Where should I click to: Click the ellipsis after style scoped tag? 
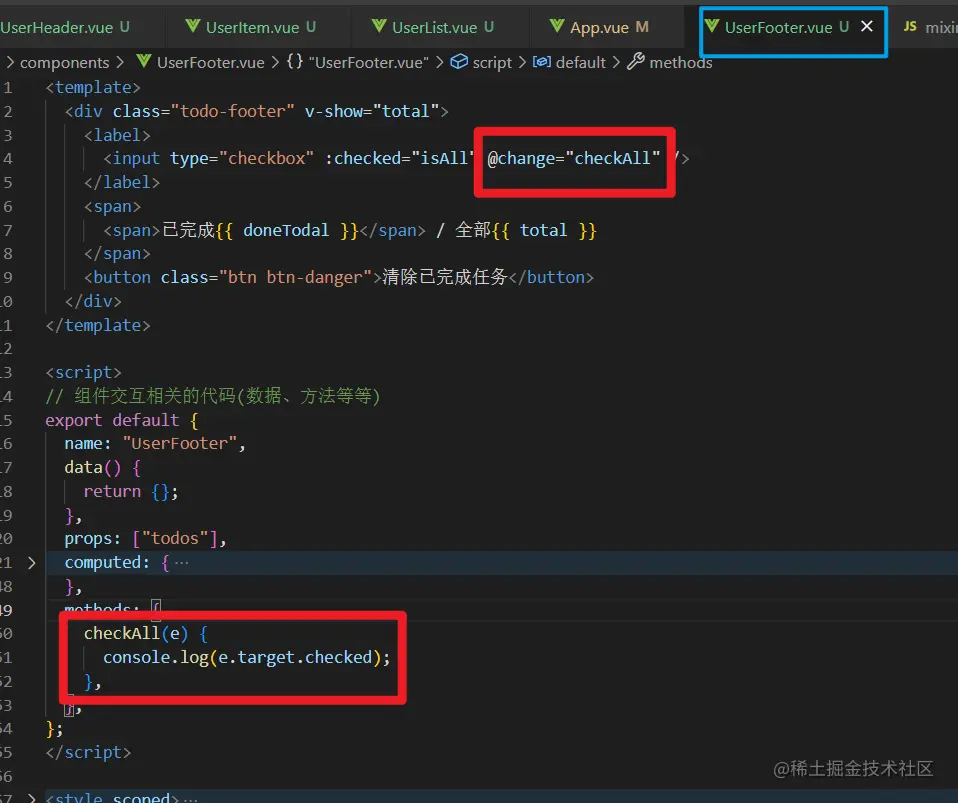click(191, 798)
